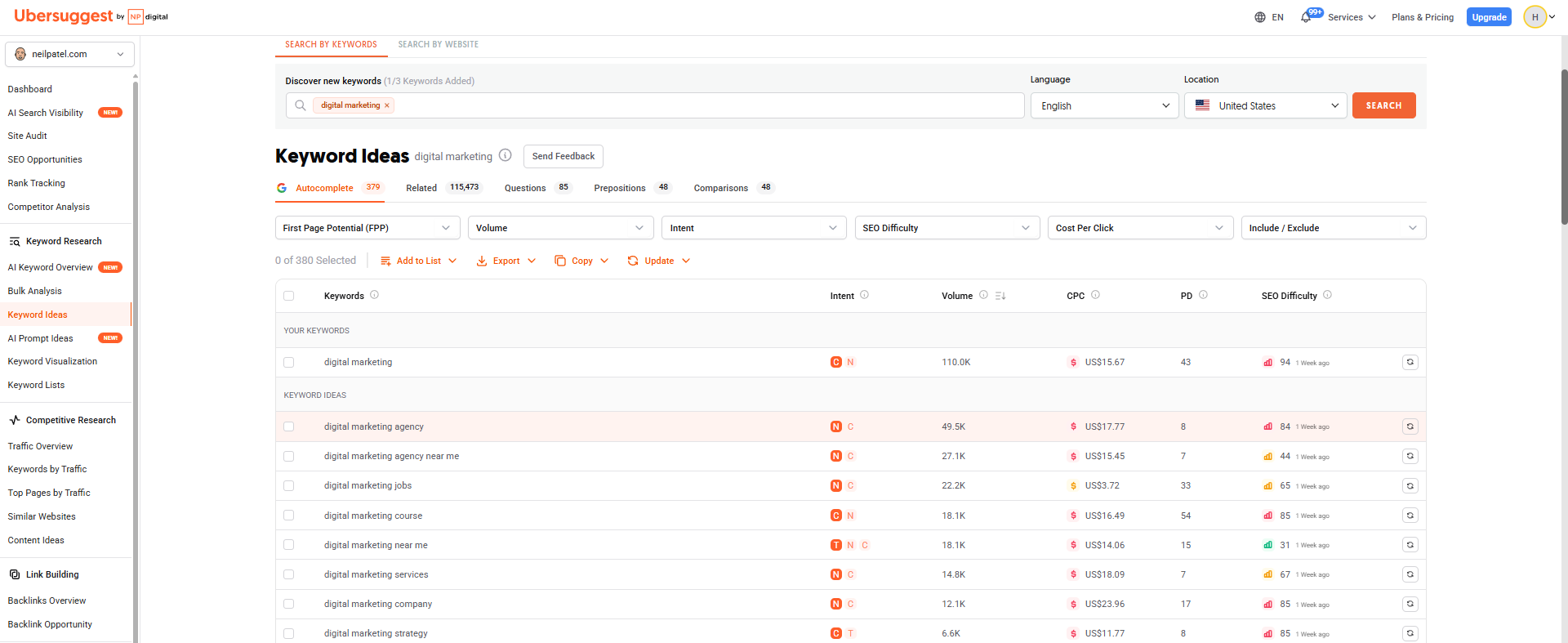1568x643 pixels.
Task: Switch to the Questions tab
Action: pos(537,188)
